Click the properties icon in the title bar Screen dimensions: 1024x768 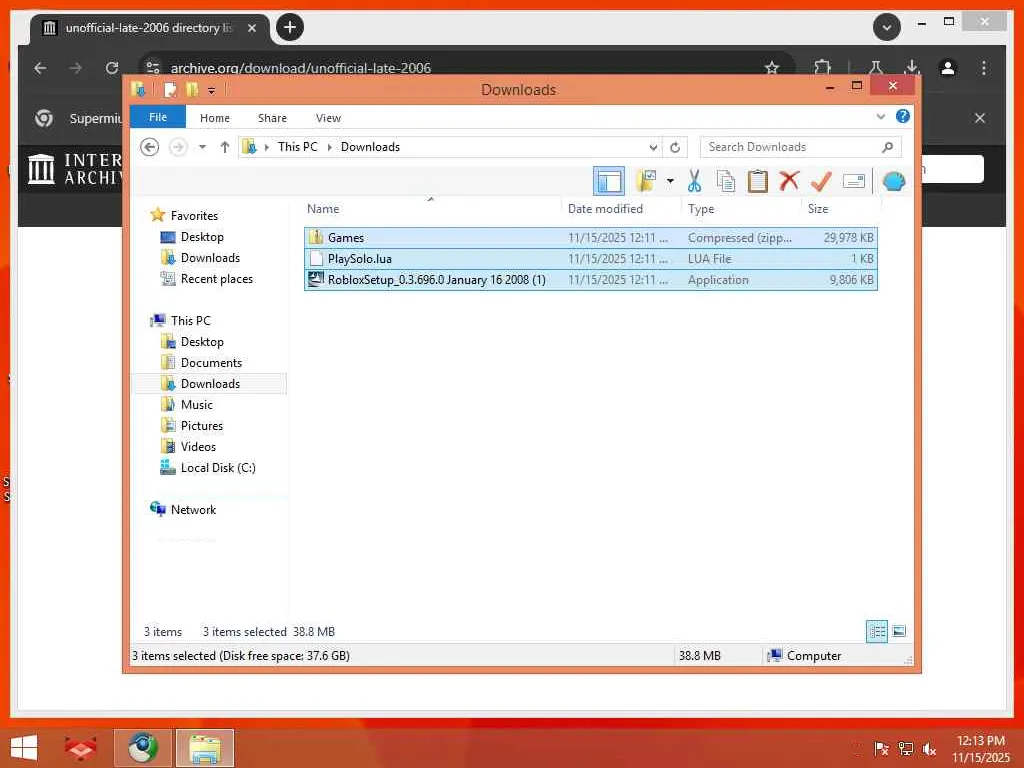click(x=170, y=90)
